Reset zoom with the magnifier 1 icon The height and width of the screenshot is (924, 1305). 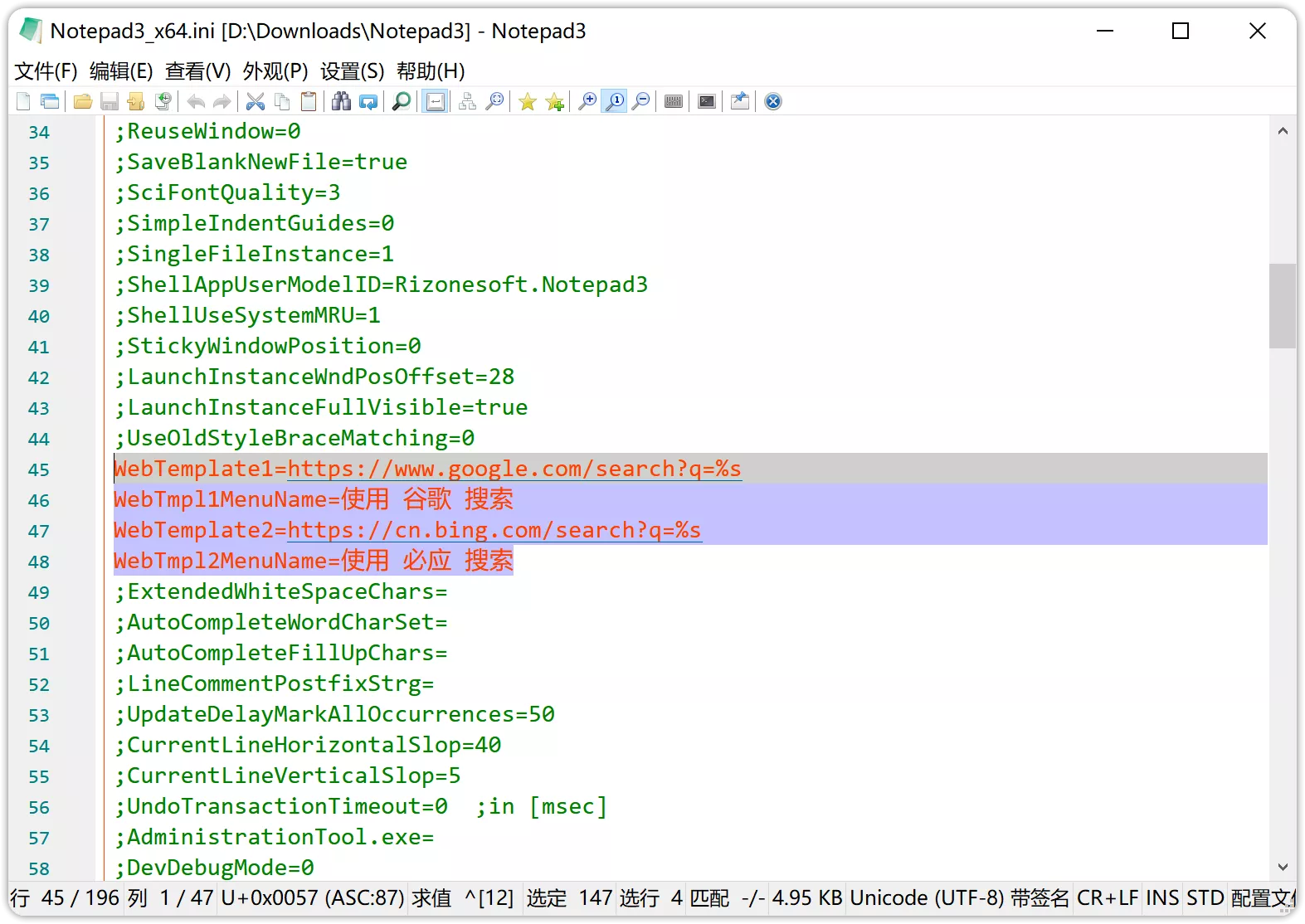tap(615, 101)
